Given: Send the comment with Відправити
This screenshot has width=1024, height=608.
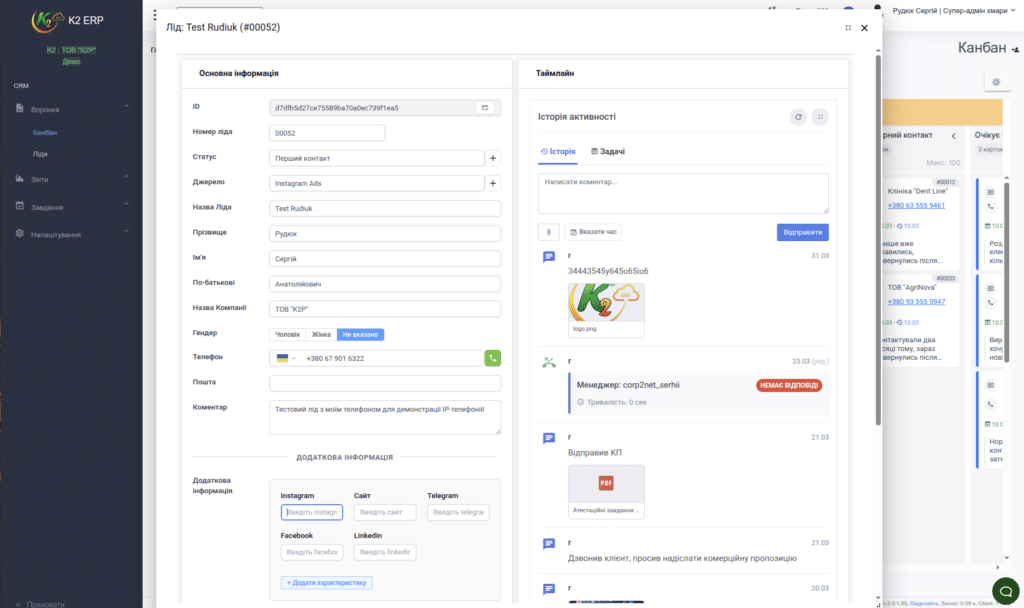Looking at the screenshot, I should pyautogui.click(x=803, y=232).
